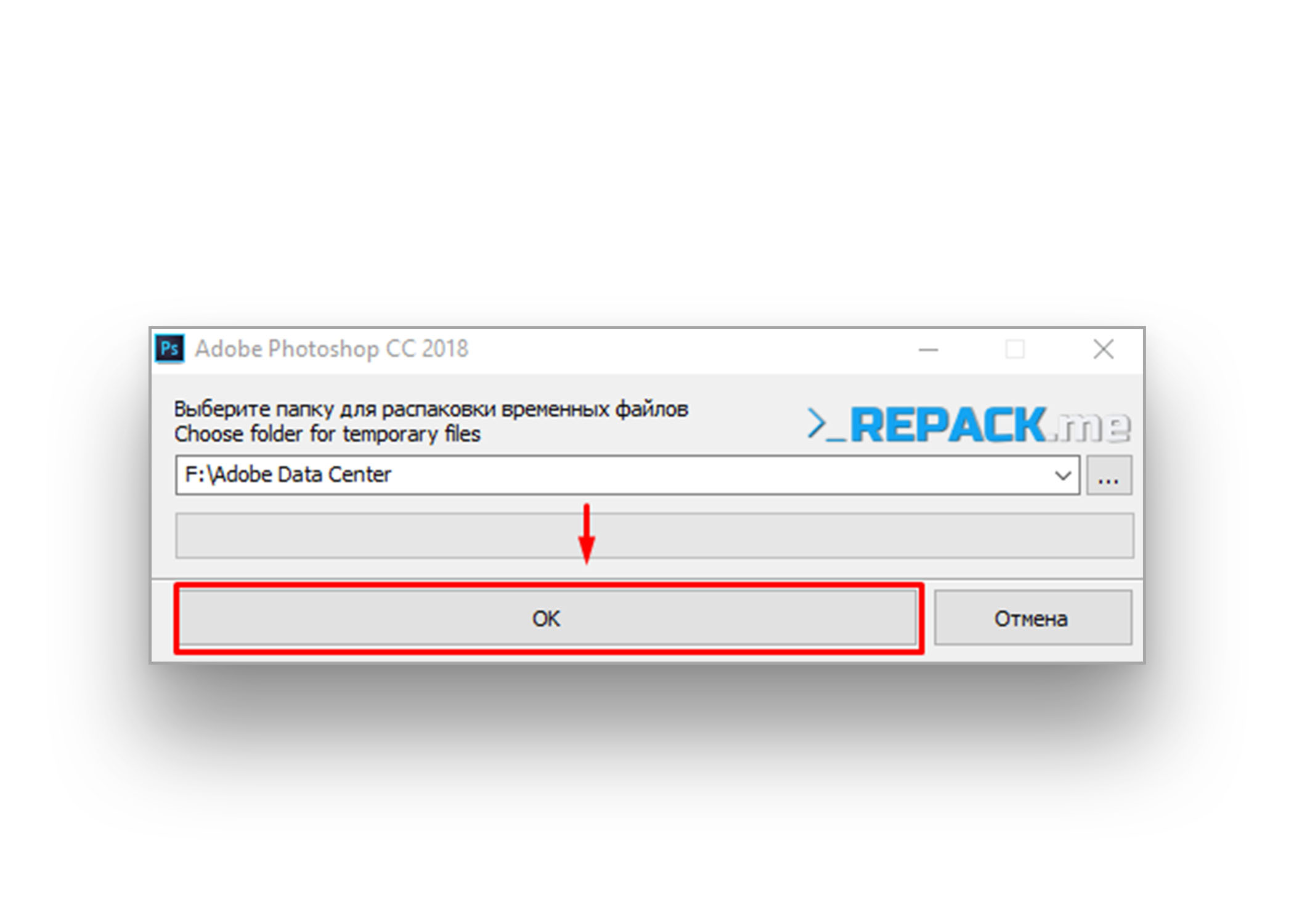
Task: Close the Adobe Photoshop CC 2018 dialog
Action: [x=1103, y=350]
